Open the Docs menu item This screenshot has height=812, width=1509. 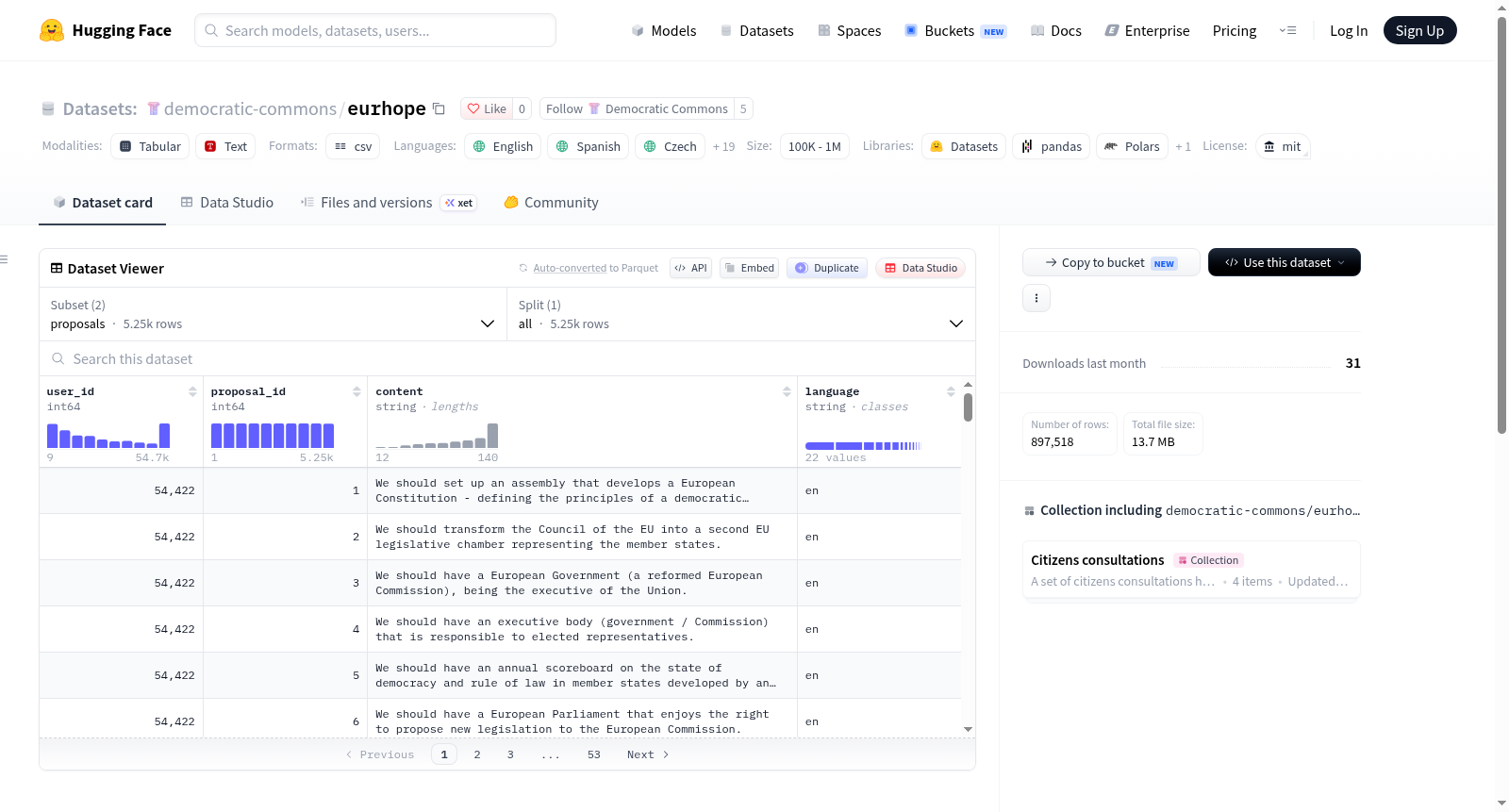1056,31
